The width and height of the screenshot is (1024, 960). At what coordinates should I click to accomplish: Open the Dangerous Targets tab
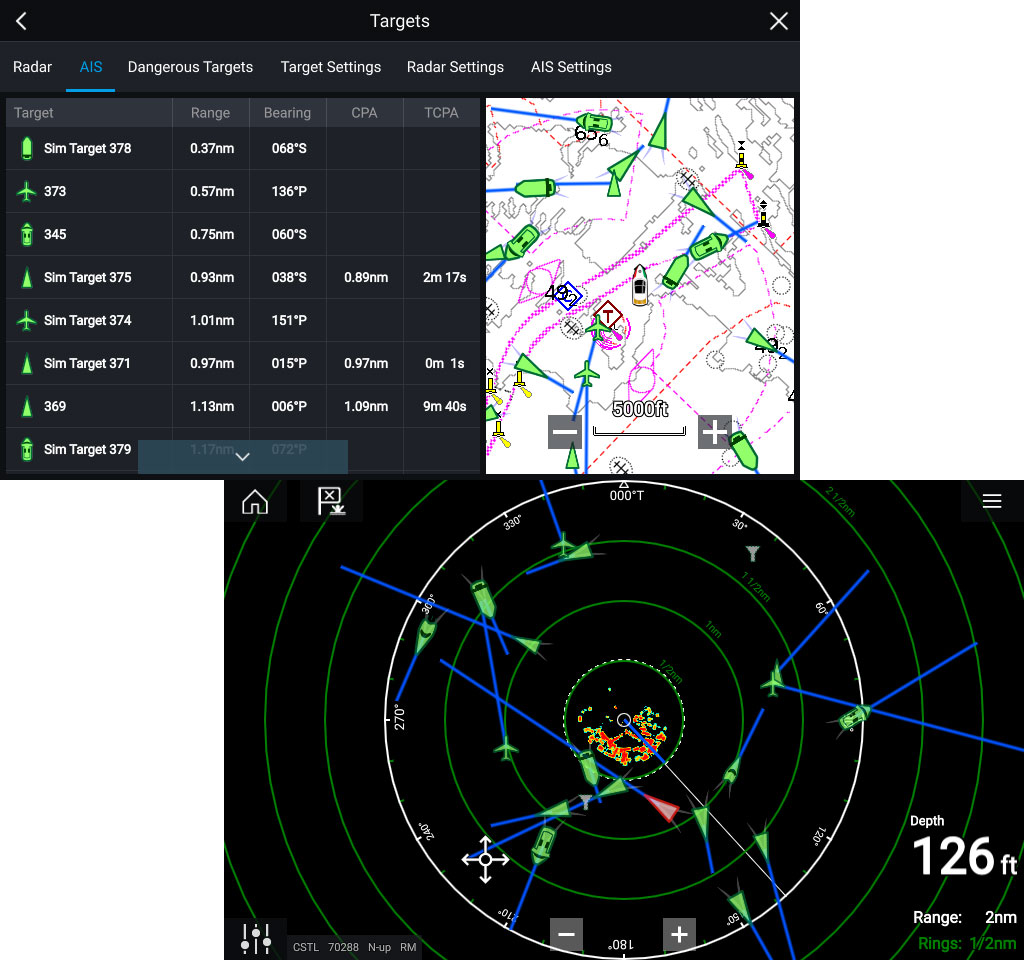[x=190, y=67]
